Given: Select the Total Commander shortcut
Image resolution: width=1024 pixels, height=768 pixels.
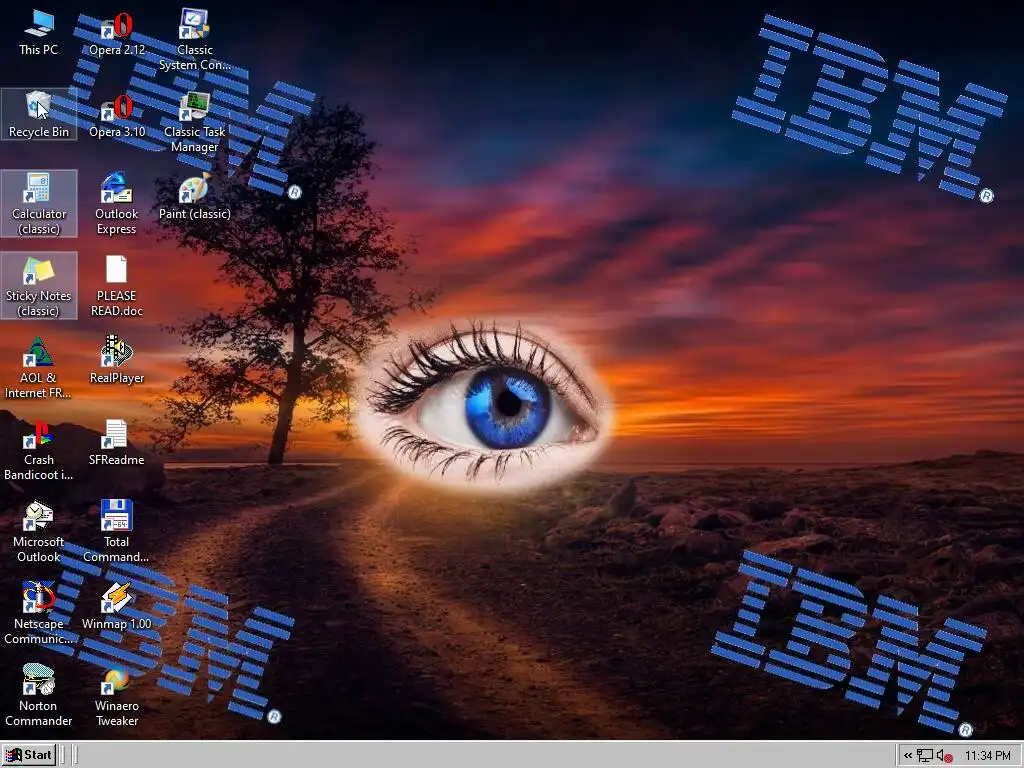Looking at the screenshot, I should click(117, 532).
